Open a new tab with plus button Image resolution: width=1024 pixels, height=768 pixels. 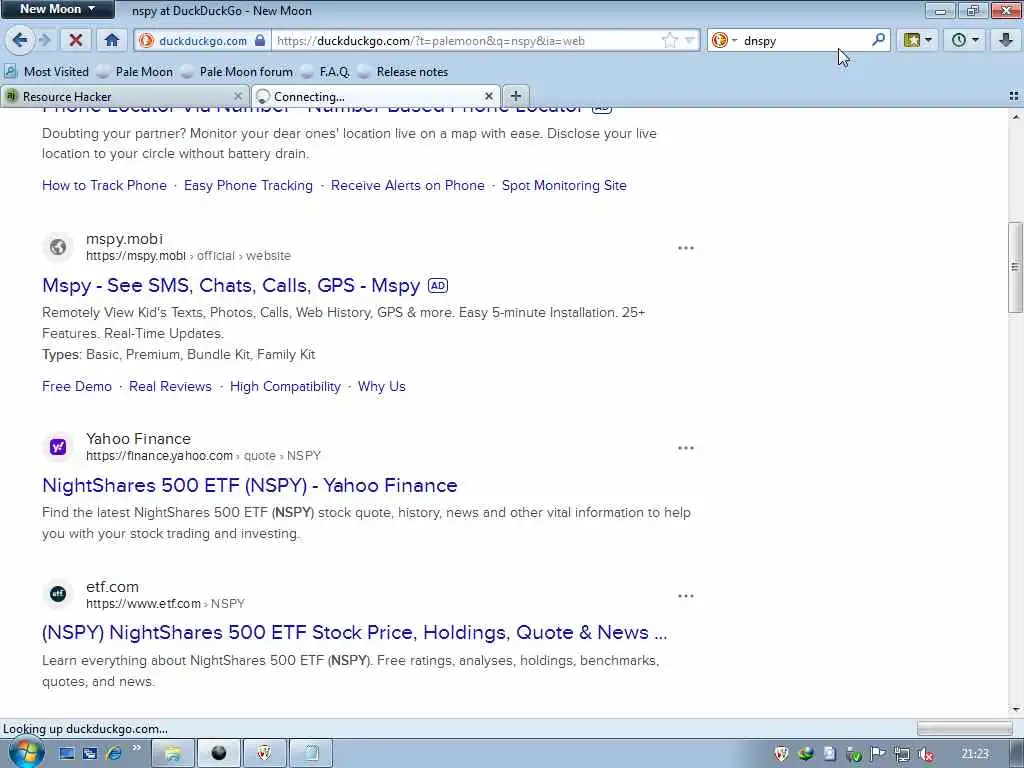point(515,96)
